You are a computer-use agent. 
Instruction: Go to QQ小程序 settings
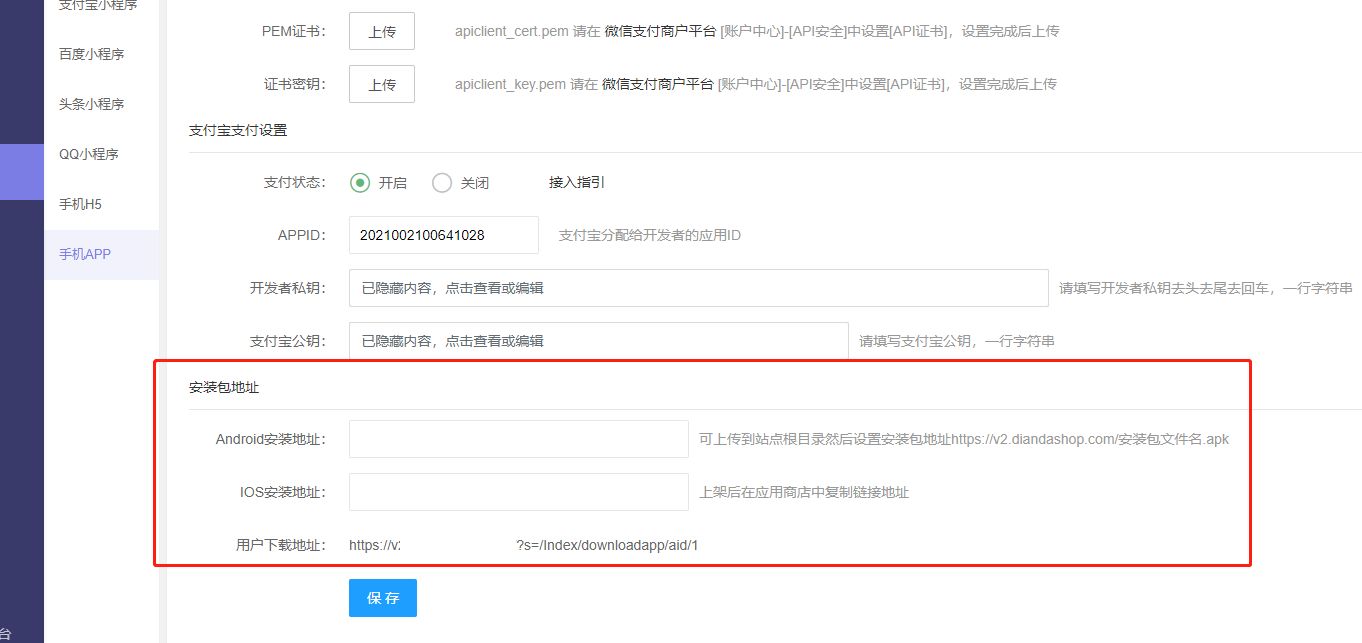tap(89, 154)
